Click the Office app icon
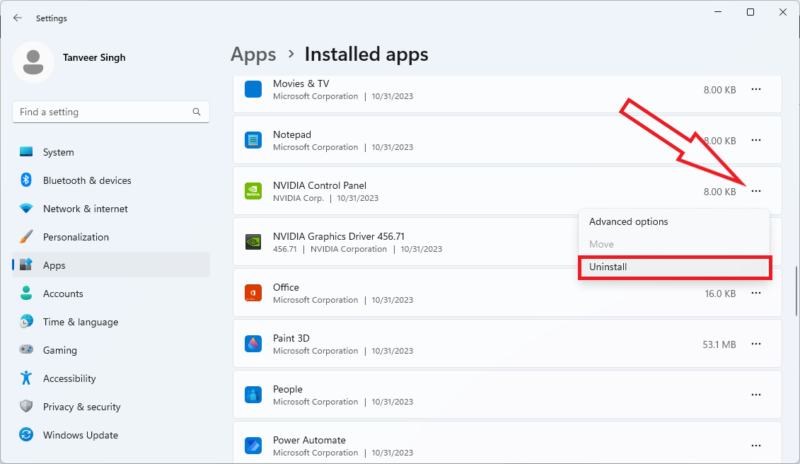This screenshot has height=464, width=800. pyautogui.click(x=253, y=293)
